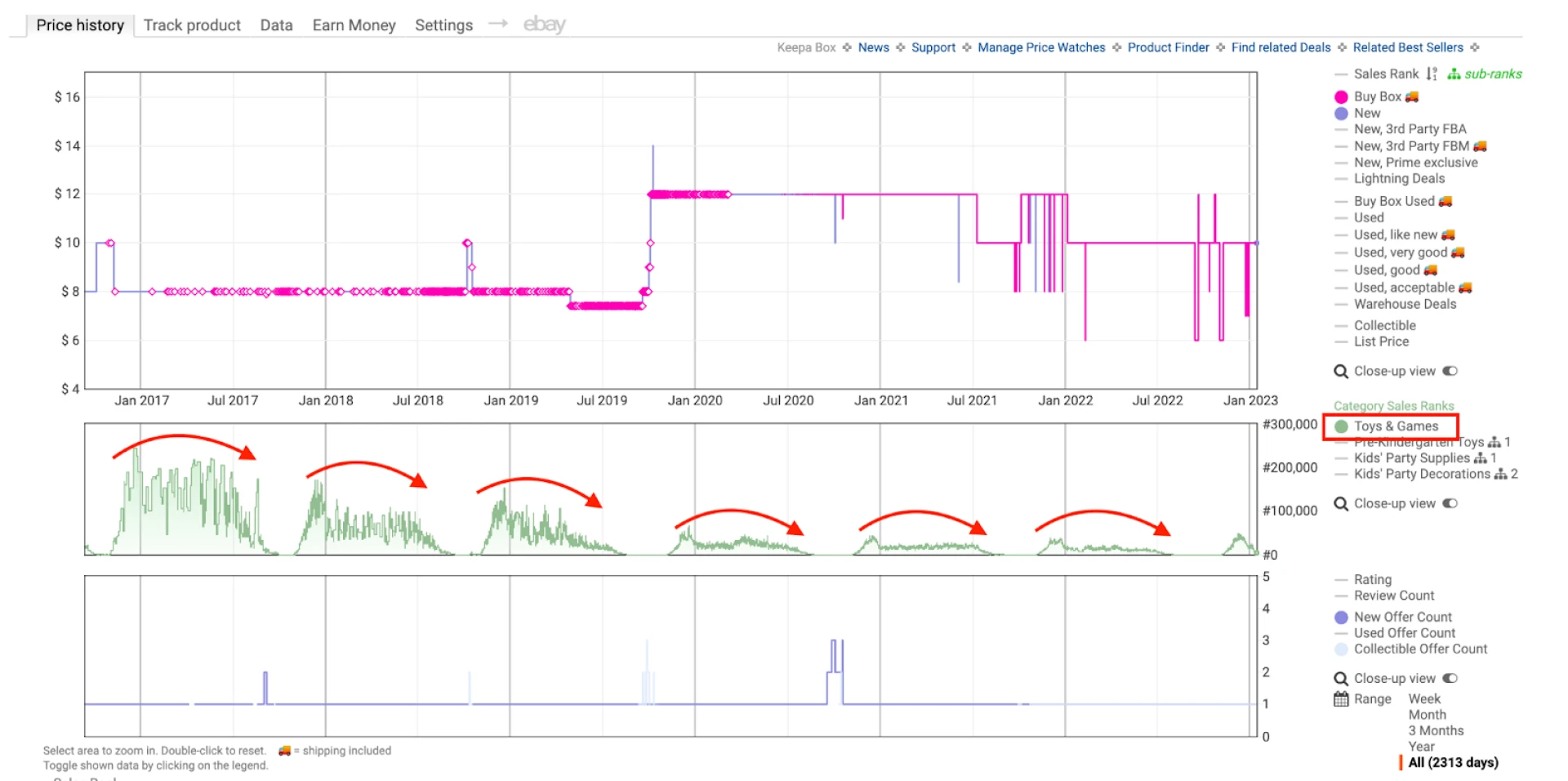Toggle Close-up view for the price chart

[x=1450, y=371]
